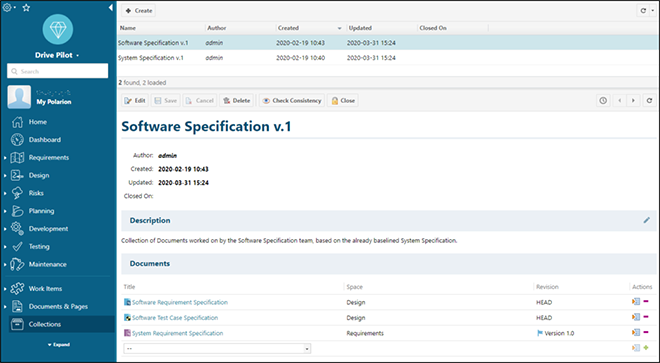Refresh the collections table
The width and height of the screenshot is (660, 363).
click(643, 11)
